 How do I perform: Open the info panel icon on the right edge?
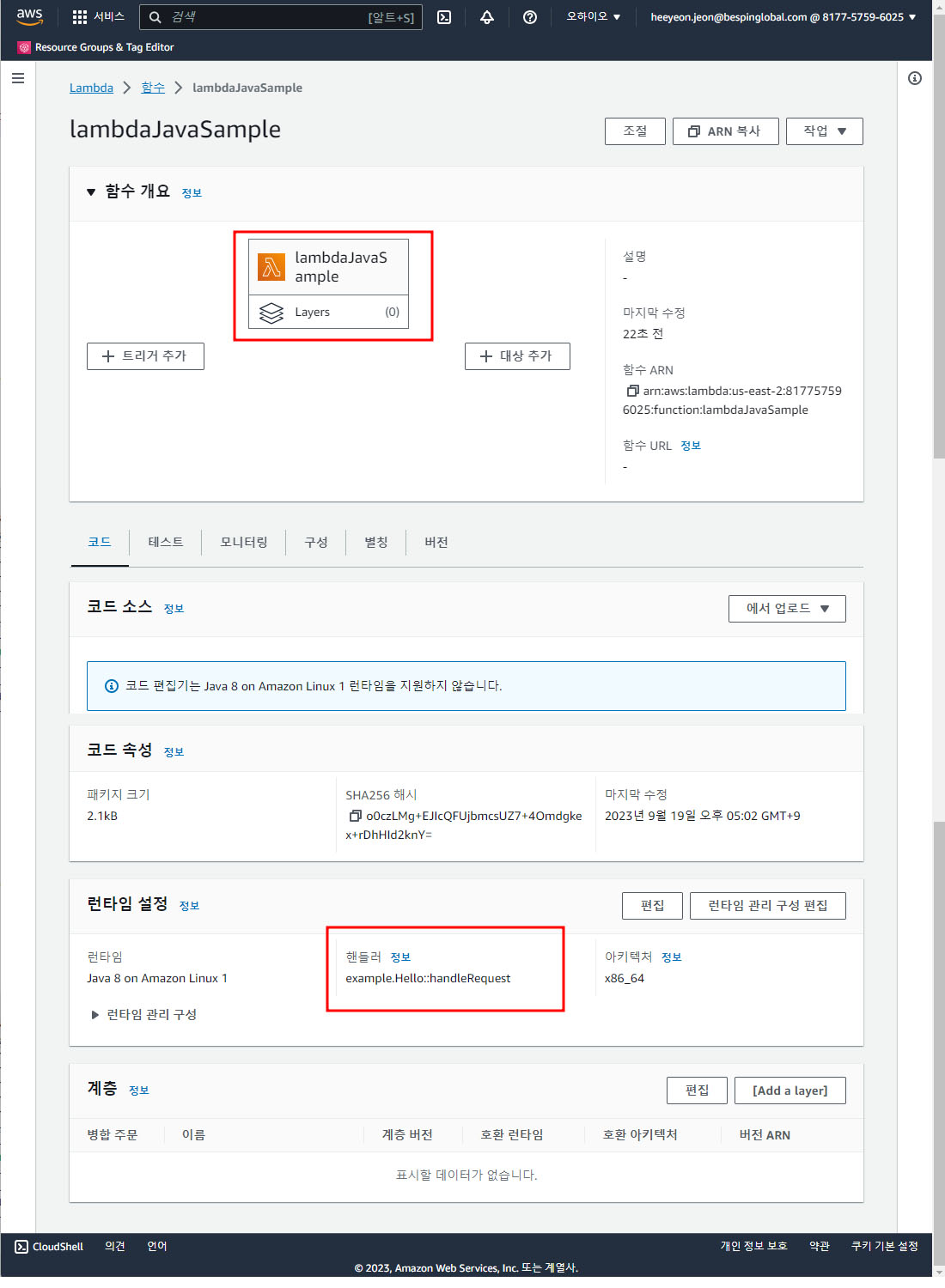point(915,78)
